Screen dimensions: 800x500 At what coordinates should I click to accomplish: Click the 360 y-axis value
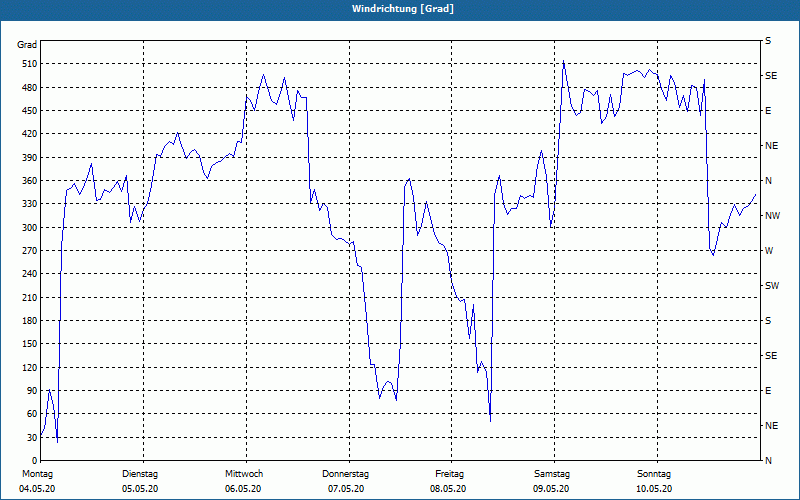click(x=30, y=181)
